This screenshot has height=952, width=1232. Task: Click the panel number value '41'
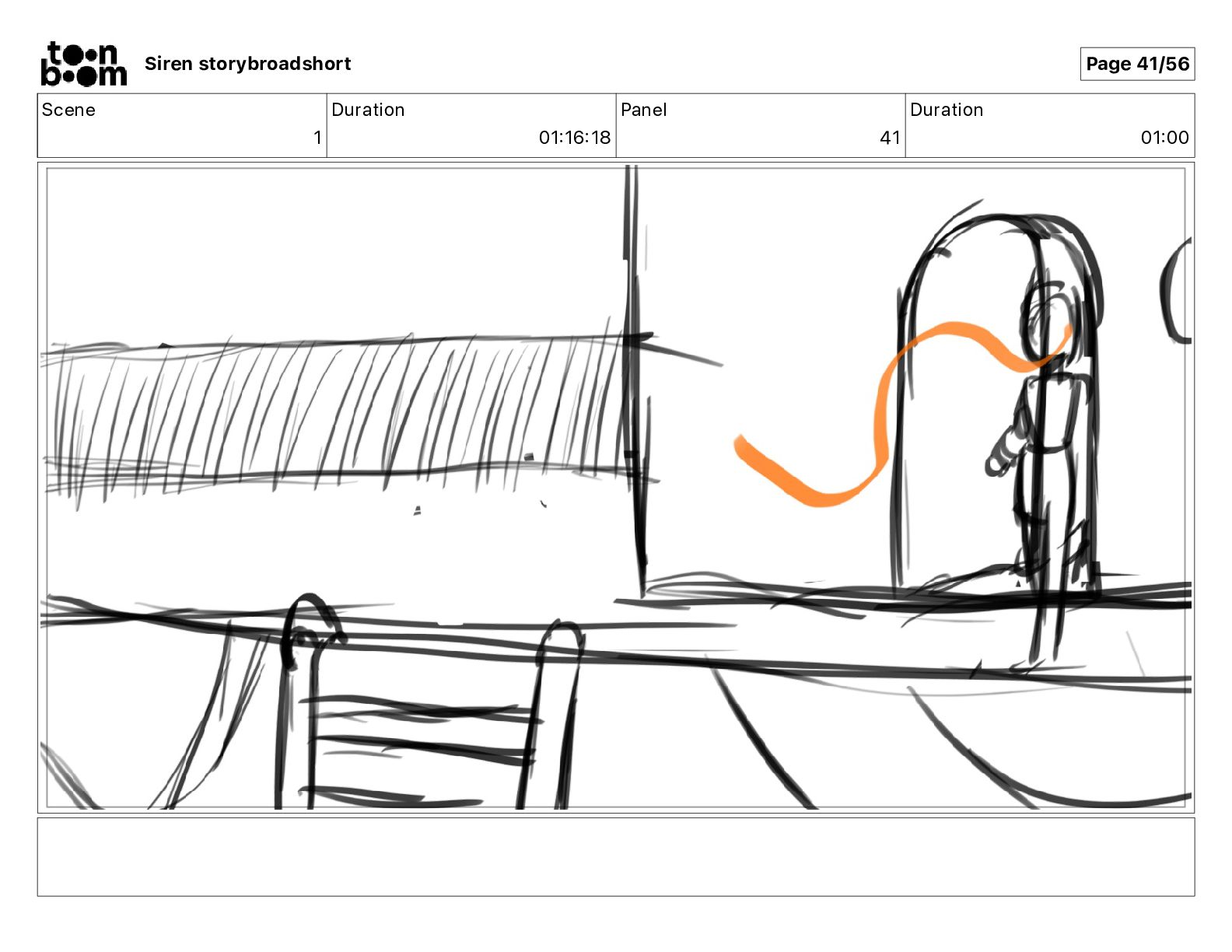(890, 138)
